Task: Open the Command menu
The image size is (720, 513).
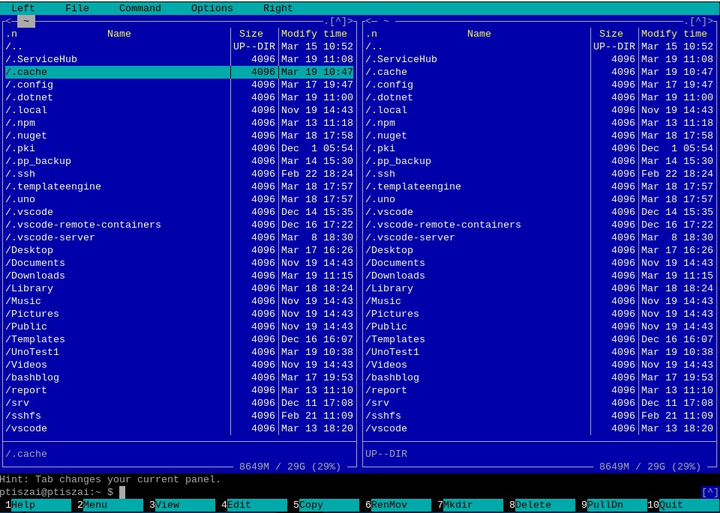Action: tap(140, 8)
